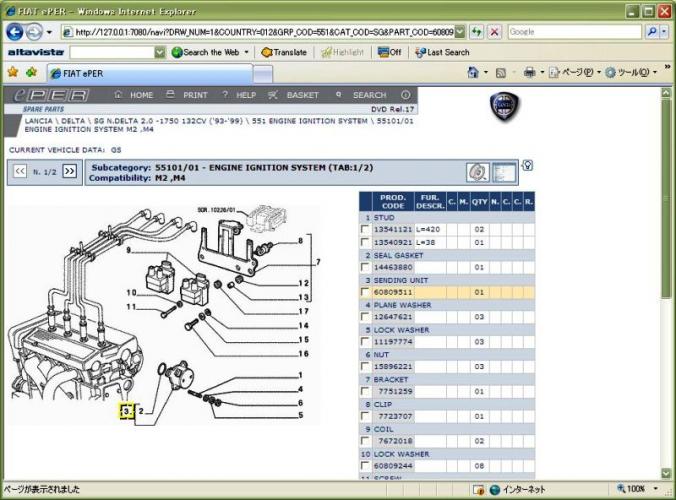Expand the address bar history dropdown

pos(460,32)
